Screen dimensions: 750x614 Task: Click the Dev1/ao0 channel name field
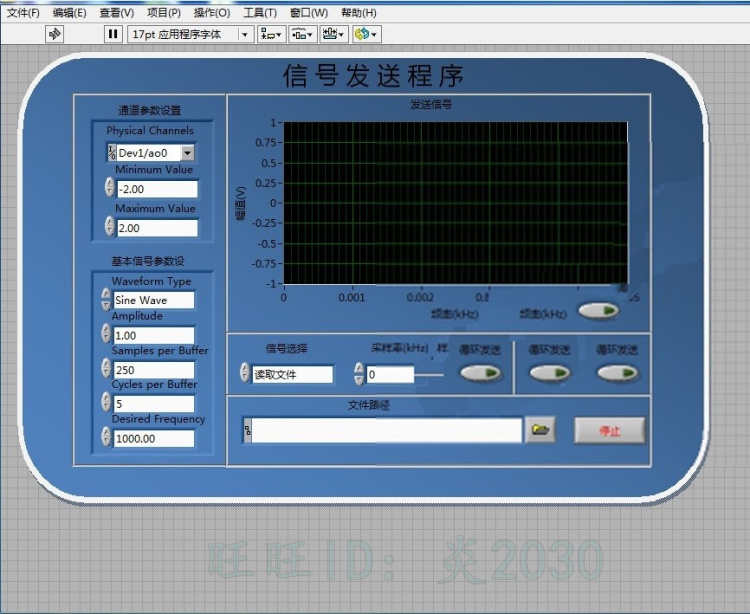pyautogui.click(x=148, y=153)
